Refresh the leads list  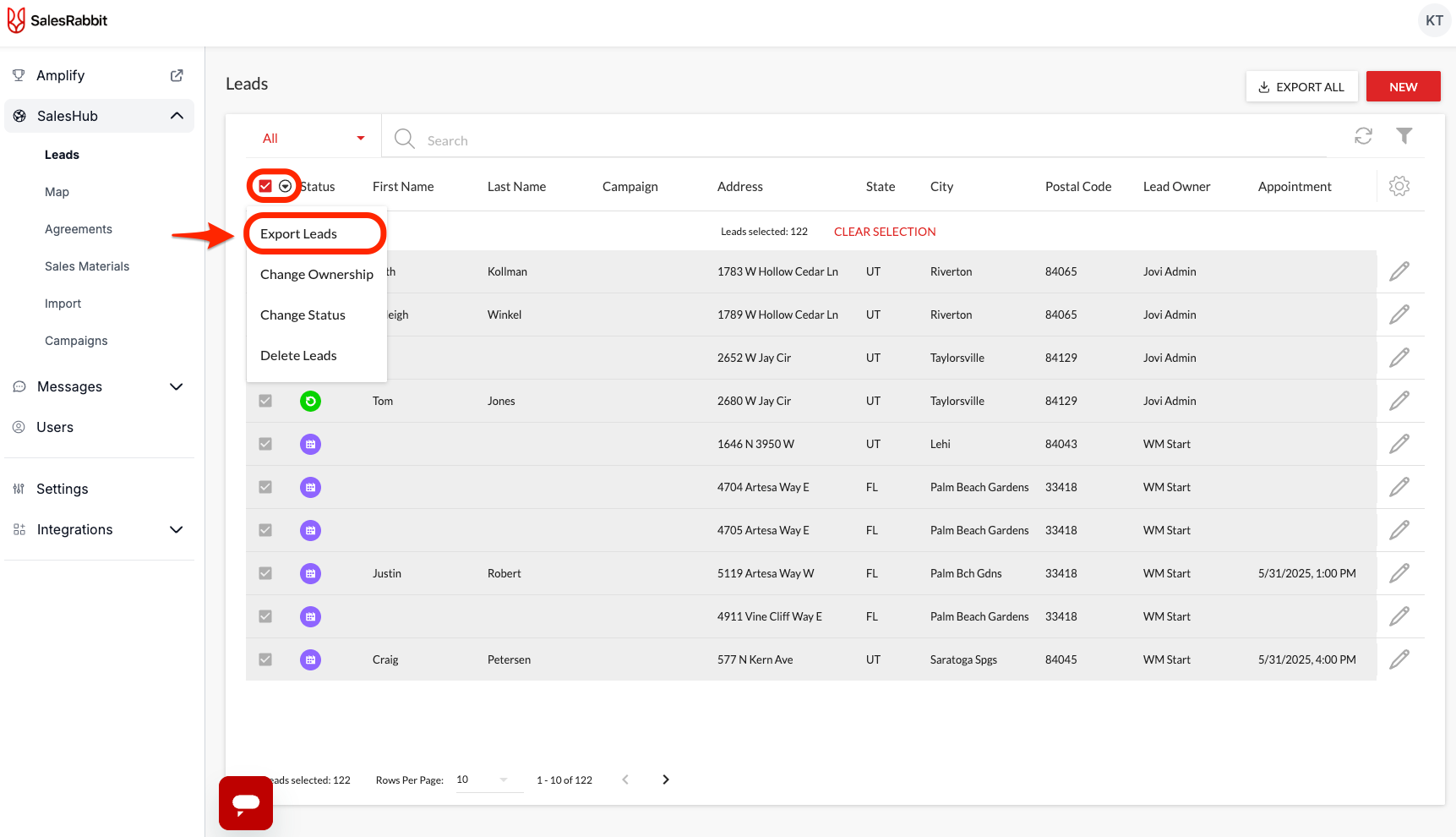(1363, 136)
